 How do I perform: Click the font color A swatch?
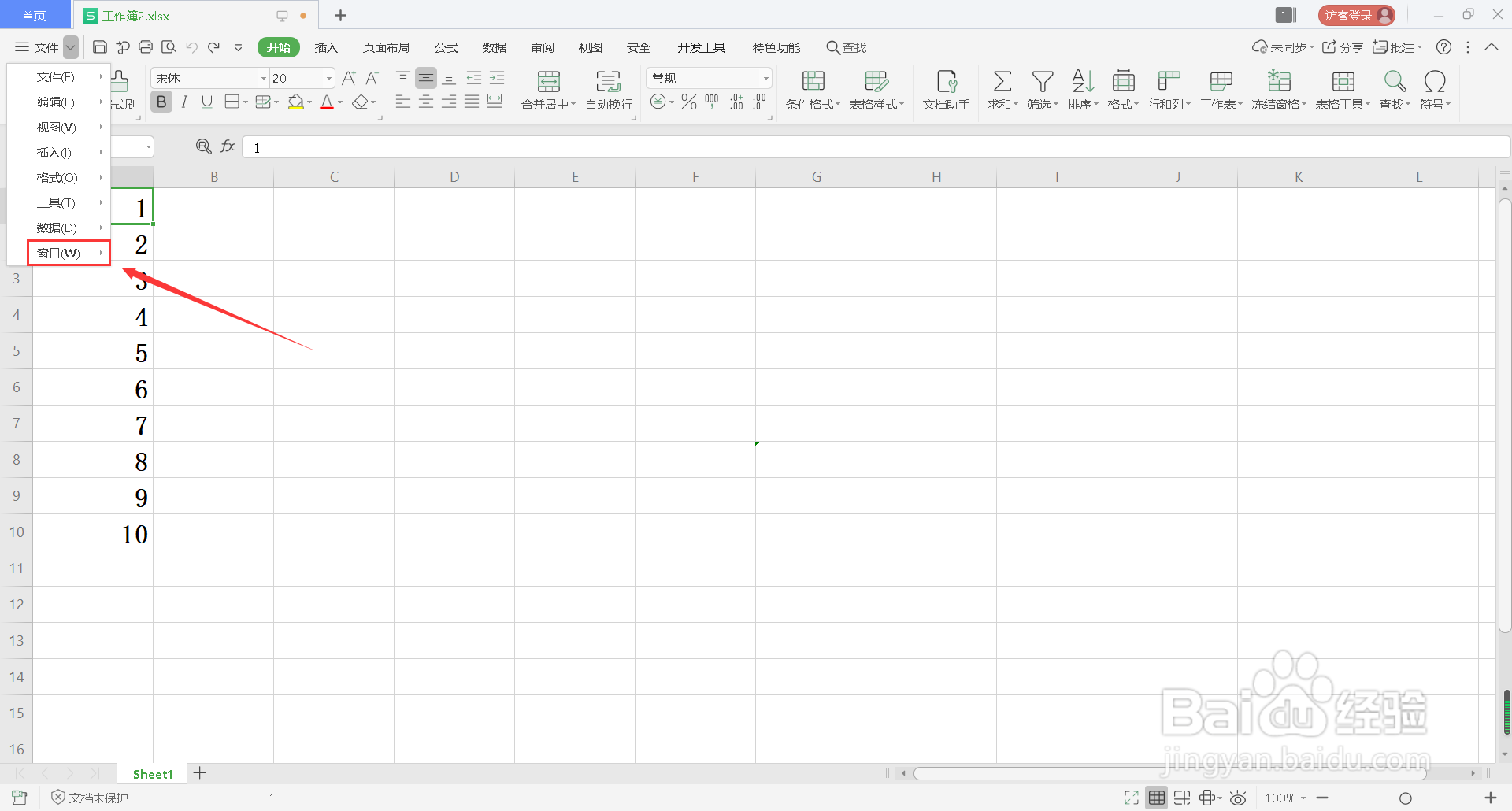coord(327,102)
